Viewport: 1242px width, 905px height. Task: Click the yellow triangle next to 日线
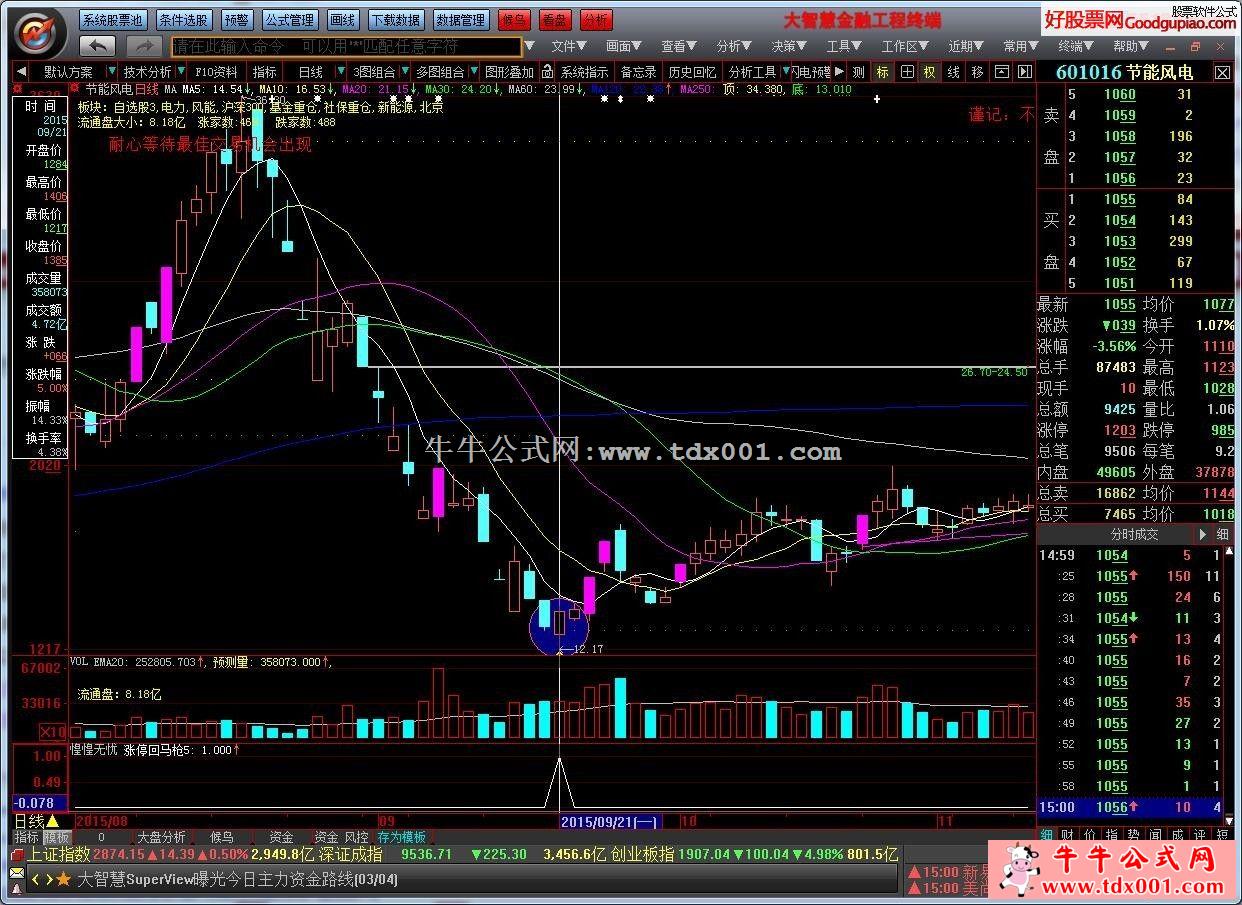point(52,821)
